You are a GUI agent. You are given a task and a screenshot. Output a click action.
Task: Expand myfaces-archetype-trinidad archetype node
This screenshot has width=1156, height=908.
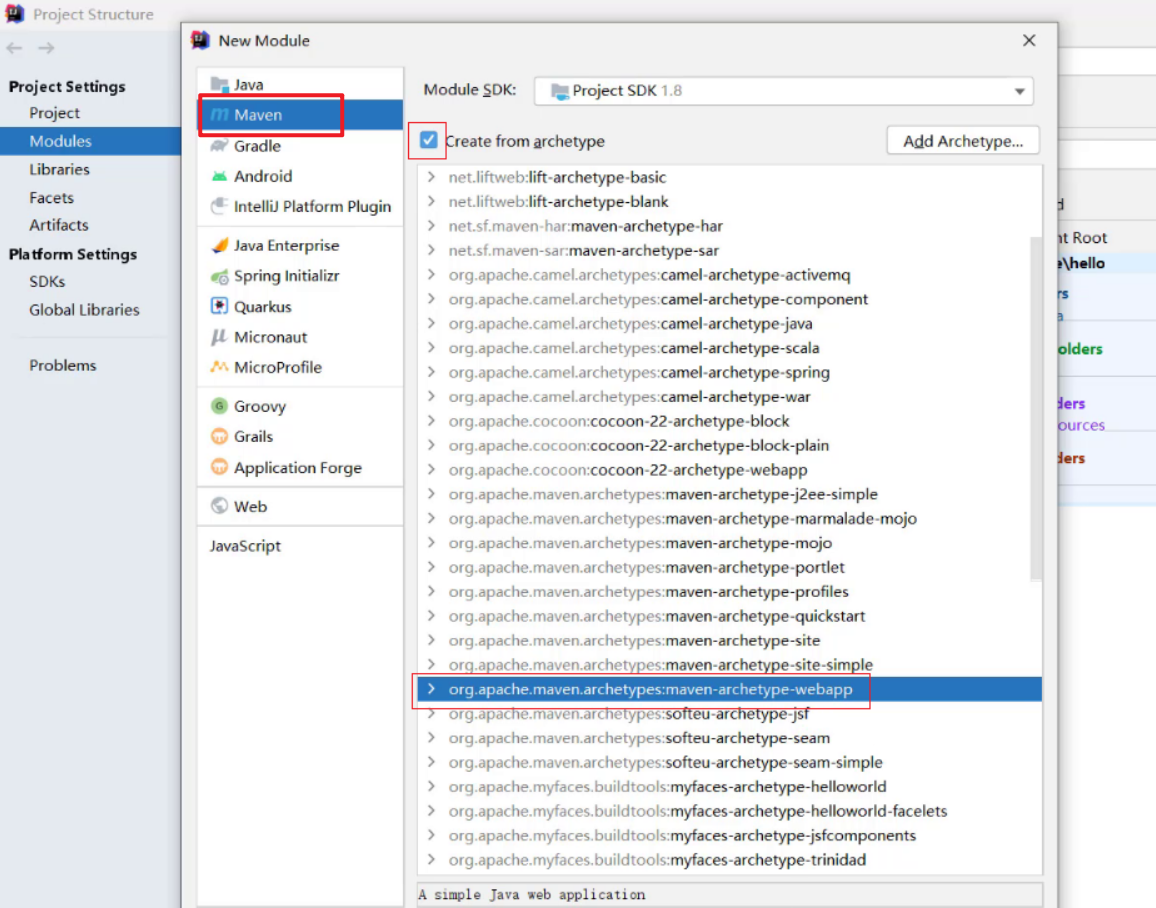coord(431,859)
